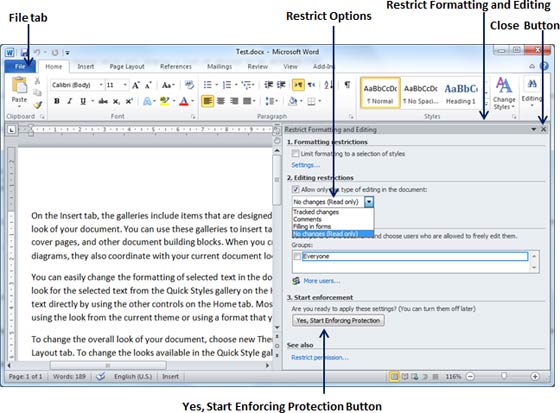Click the Cut scissors icon

(37, 81)
